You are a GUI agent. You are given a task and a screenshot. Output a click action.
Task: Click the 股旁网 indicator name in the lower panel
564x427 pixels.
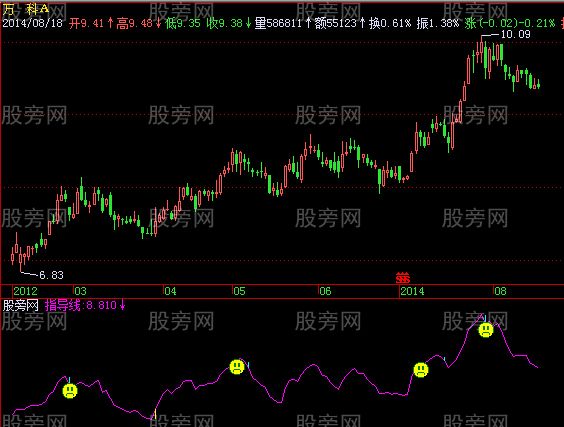click(21, 305)
